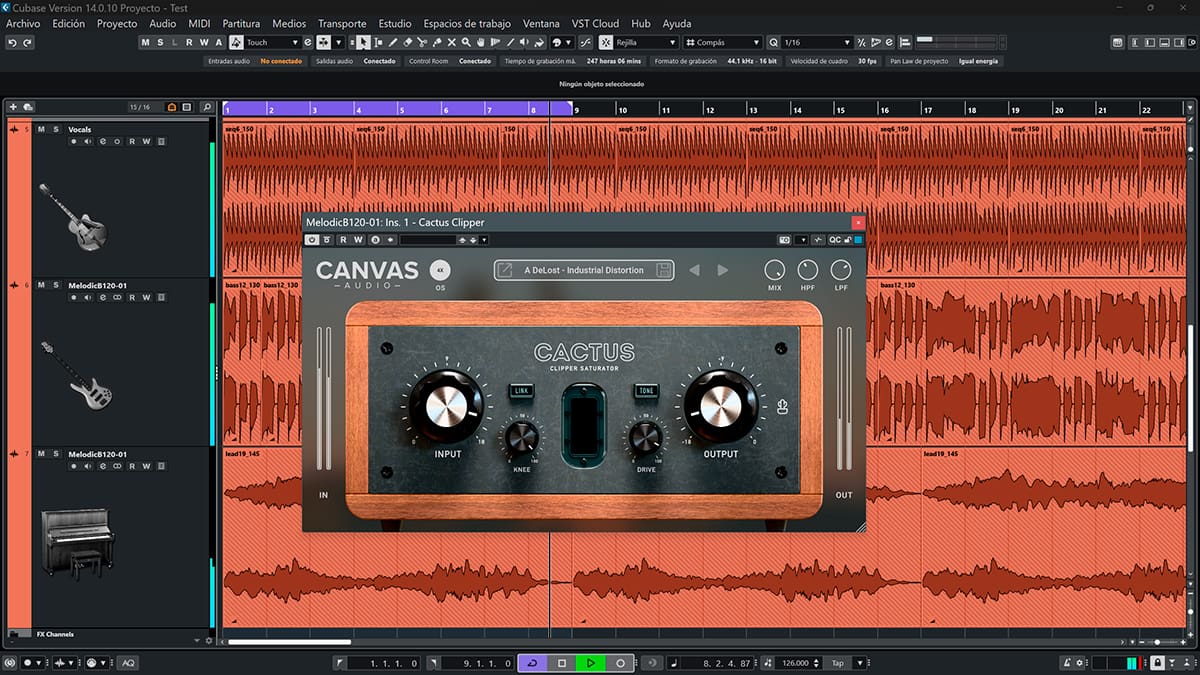Open the Archivo menu
The image size is (1200, 675).
(x=23, y=23)
